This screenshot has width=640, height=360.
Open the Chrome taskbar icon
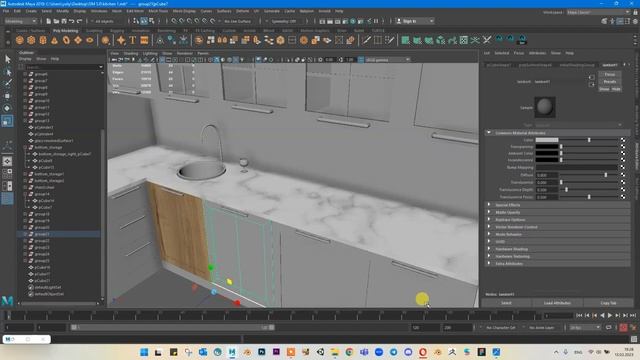[349, 352]
